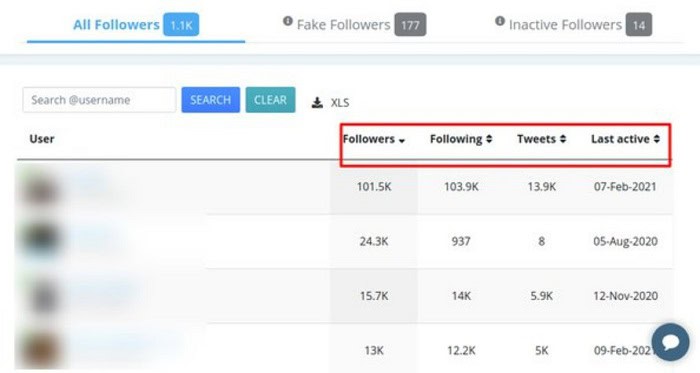Open the Inactive Followers tab
Viewport: 700px width, 373px height.
[574, 25]
